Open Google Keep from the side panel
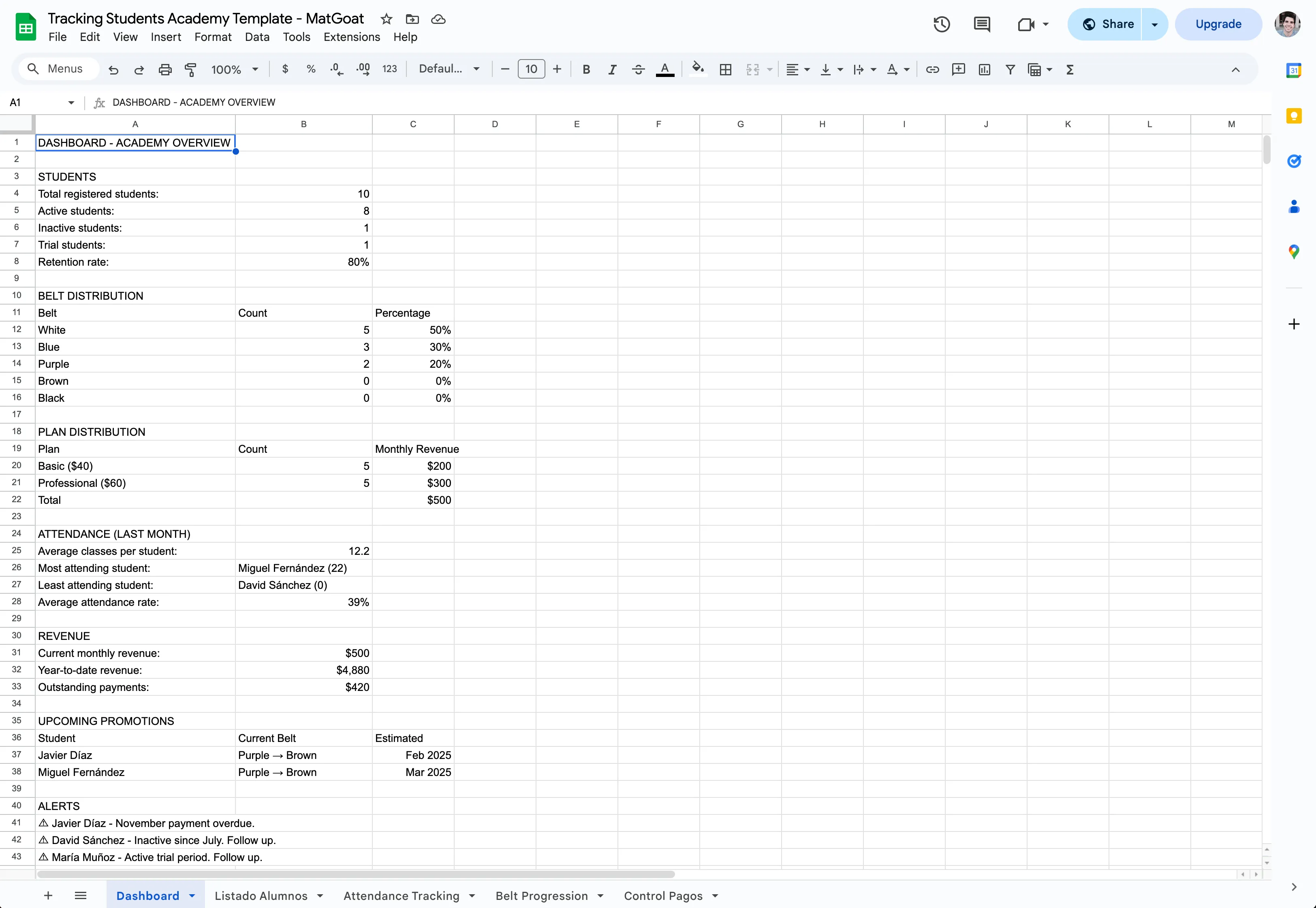The width and height of the screenshot is (1316, 908). pyautogui.click(x=1294, y=115)
